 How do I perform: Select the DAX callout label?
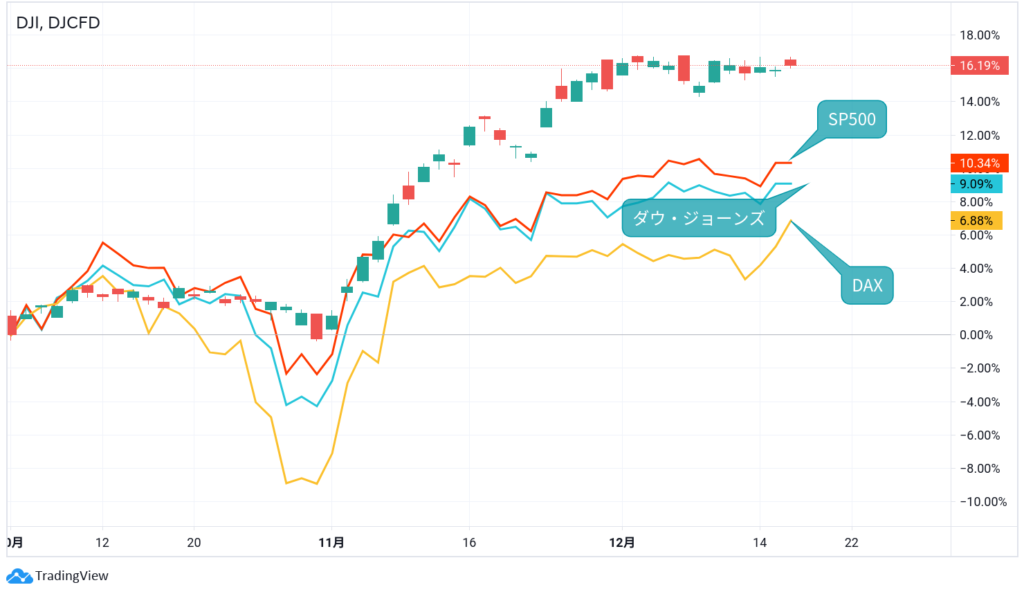click(x=867, y=287)
